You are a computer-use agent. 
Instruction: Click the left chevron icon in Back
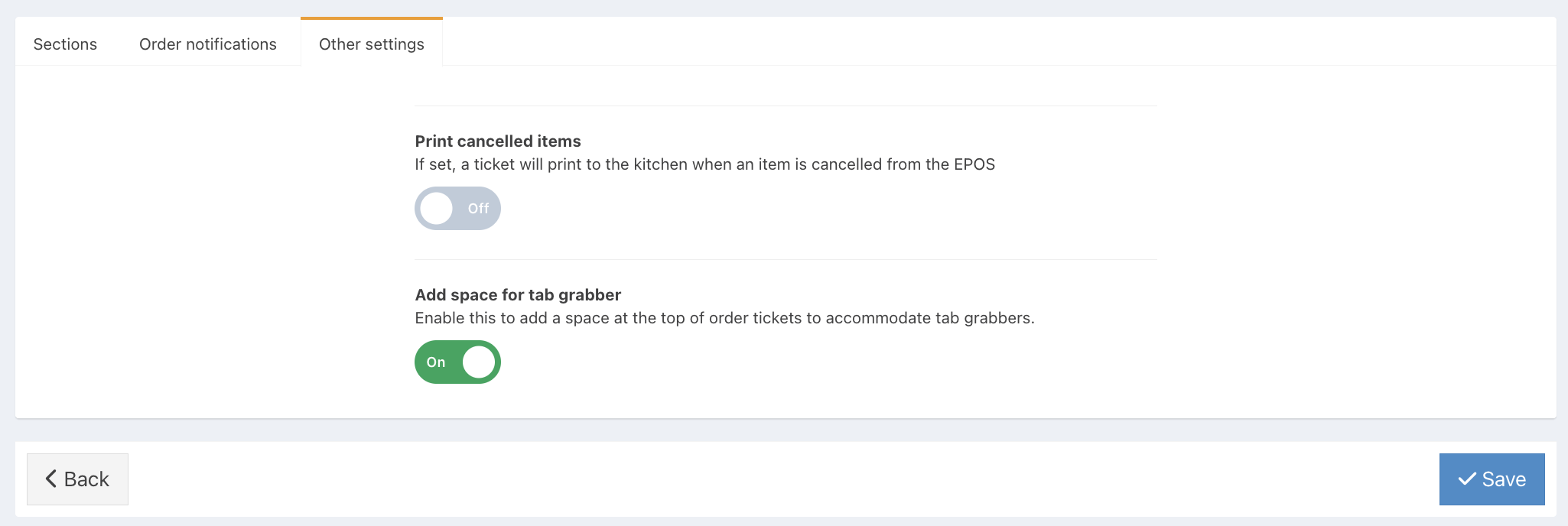pyautogui.click(x=51, y=479)
